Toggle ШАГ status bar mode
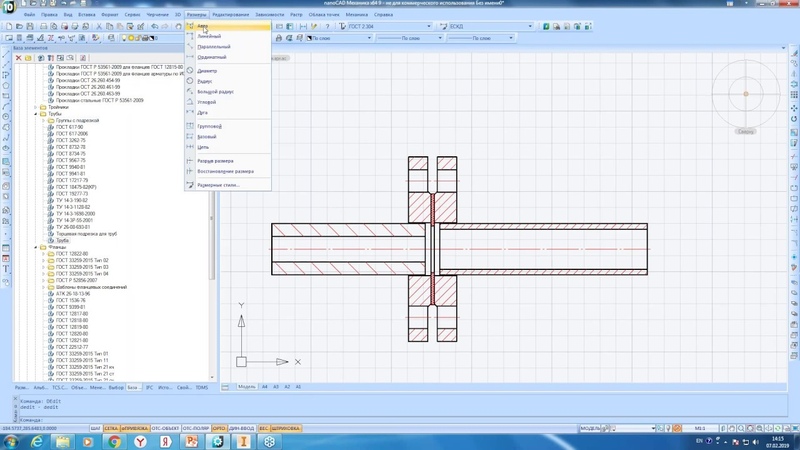Viewport: 800px width, 450px height. 95,428
